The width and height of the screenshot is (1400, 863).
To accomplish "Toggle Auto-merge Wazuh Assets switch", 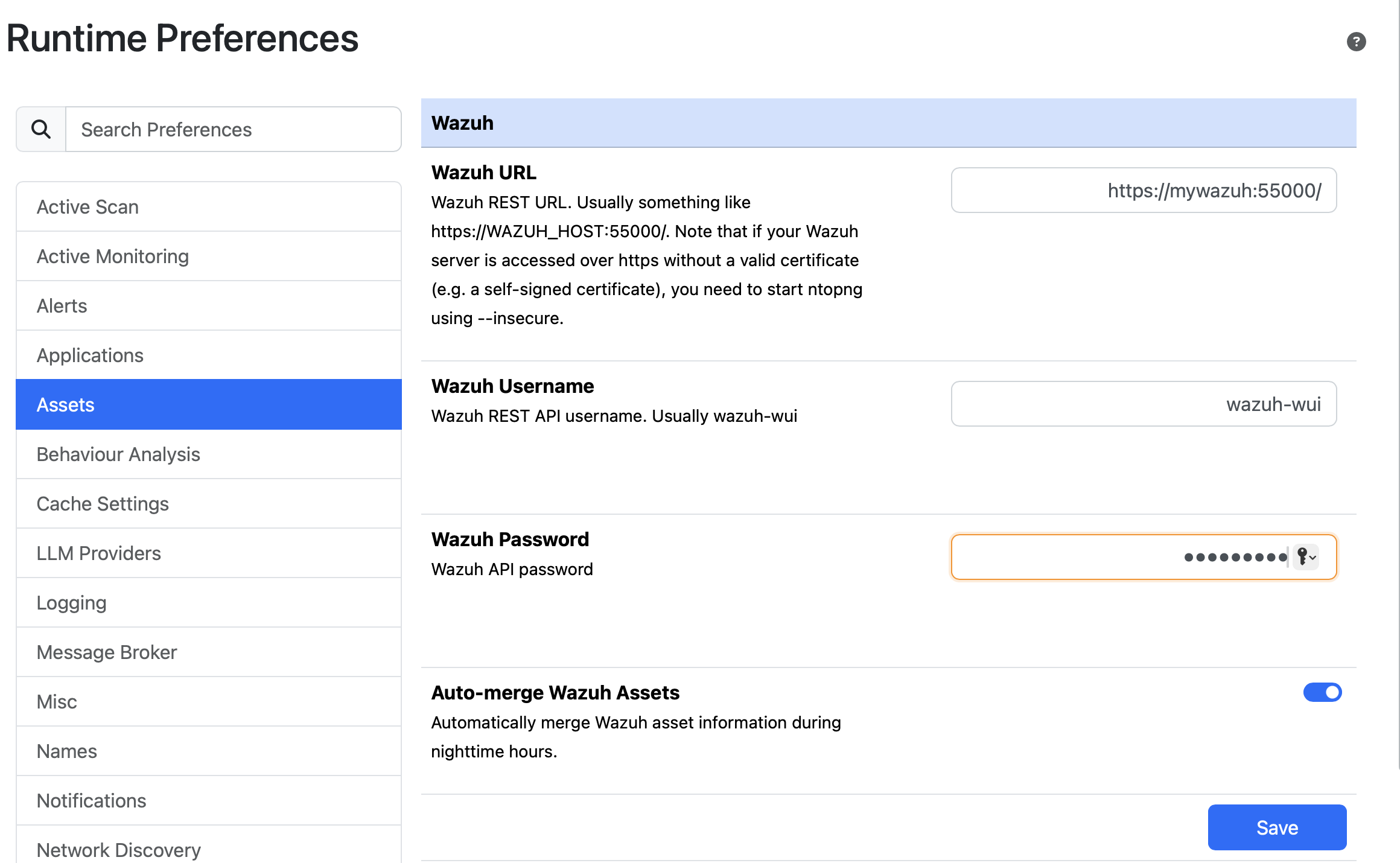I will [1322, 692].
